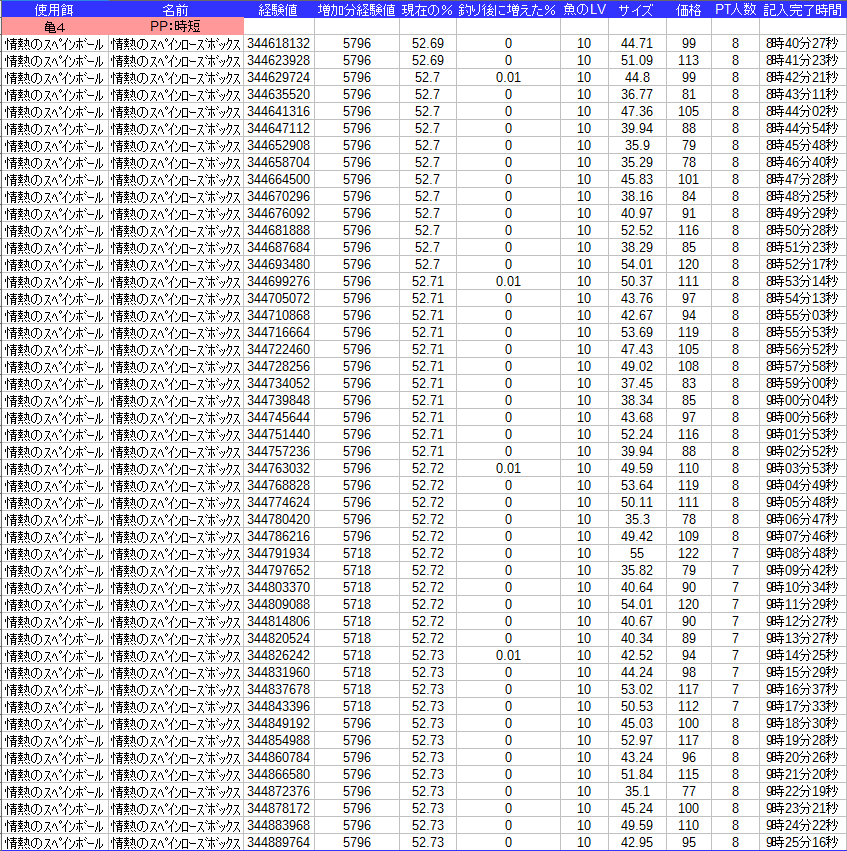Select 情熱のスペインボール cell in row 344641316
Image resolution: width=847 pixels, height=851 pixels.
(x=54, y=111)
